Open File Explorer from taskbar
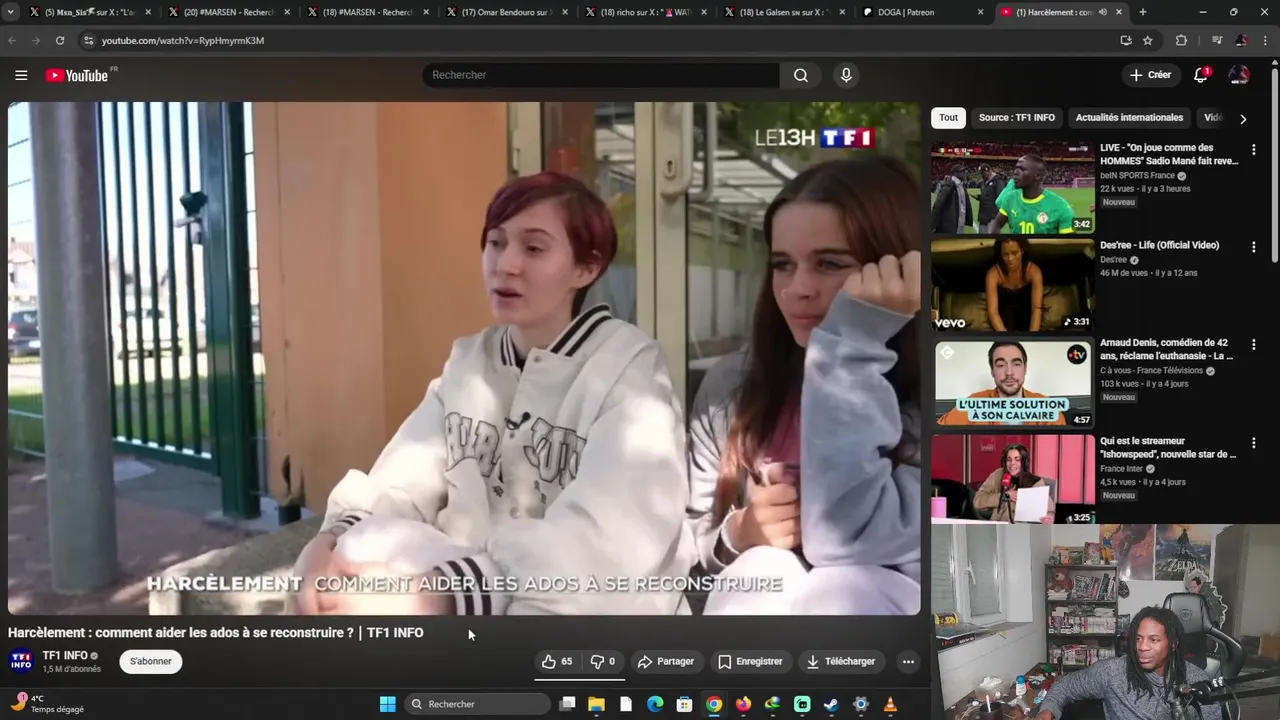 (597, 704)
